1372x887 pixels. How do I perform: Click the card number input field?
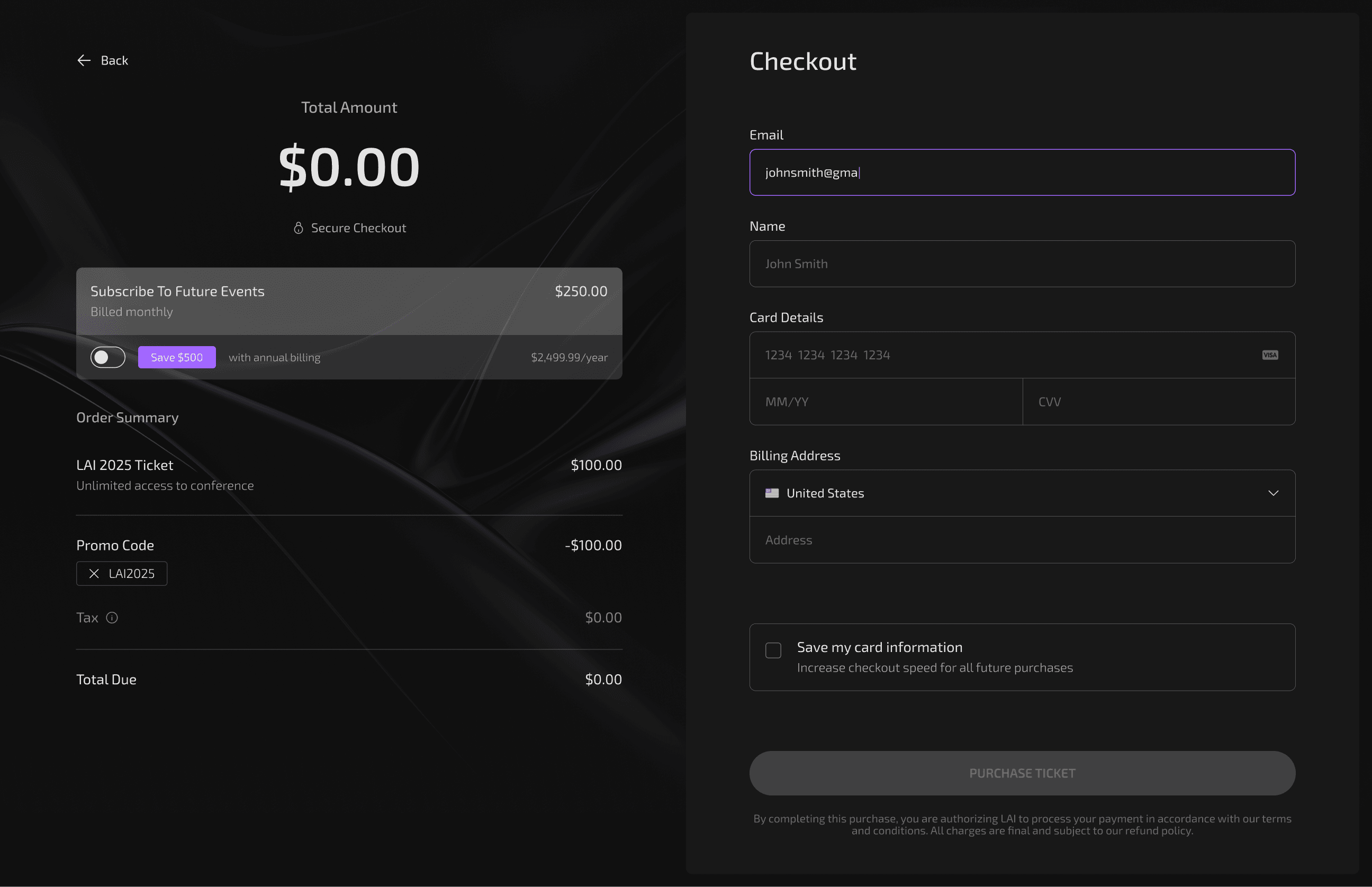tap(1022, 355)
